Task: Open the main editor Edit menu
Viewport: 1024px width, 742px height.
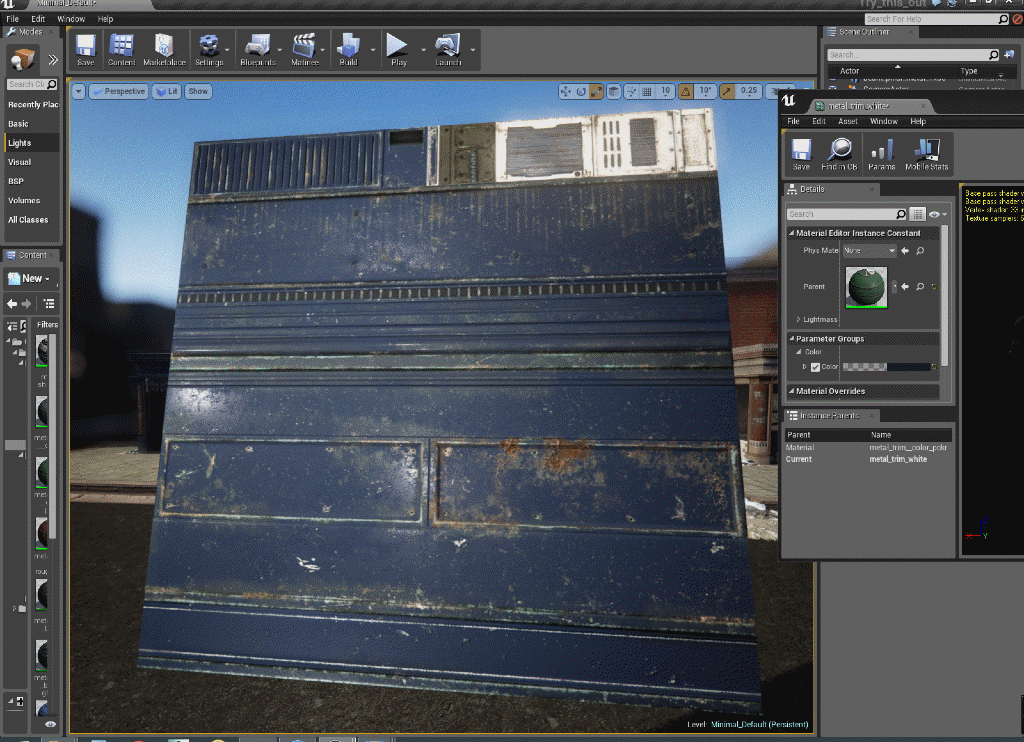Action: pos(38,19)
